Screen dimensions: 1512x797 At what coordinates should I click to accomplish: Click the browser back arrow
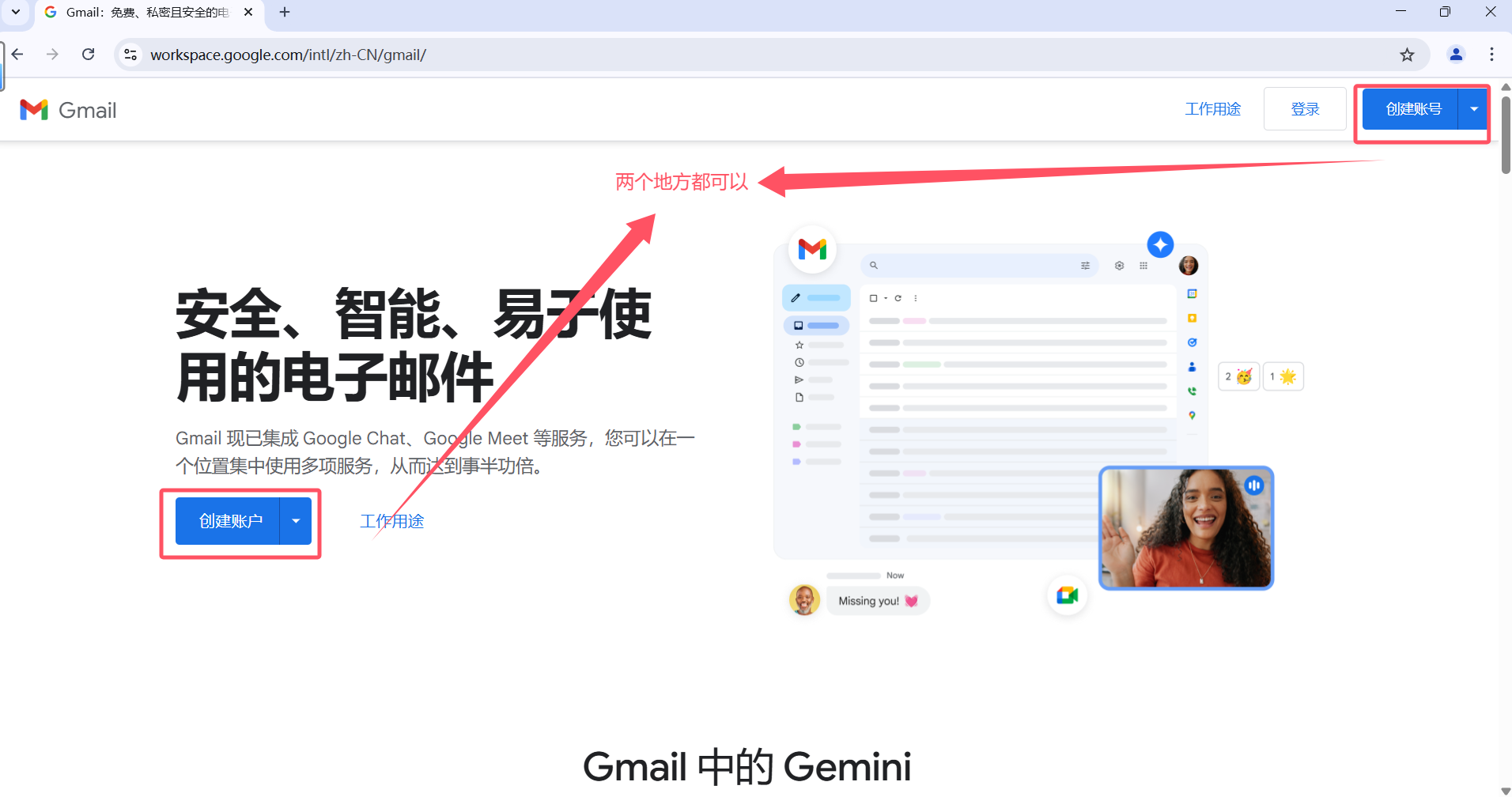coord(17,55)
